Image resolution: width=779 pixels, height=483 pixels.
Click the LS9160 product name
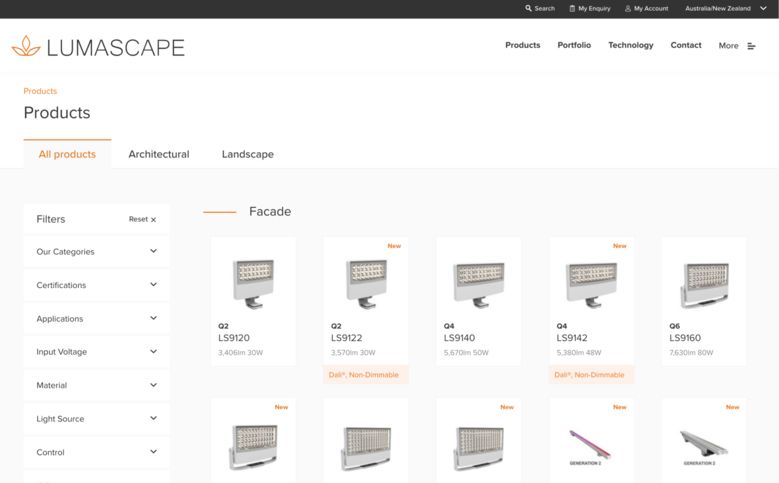click(685, 338)
